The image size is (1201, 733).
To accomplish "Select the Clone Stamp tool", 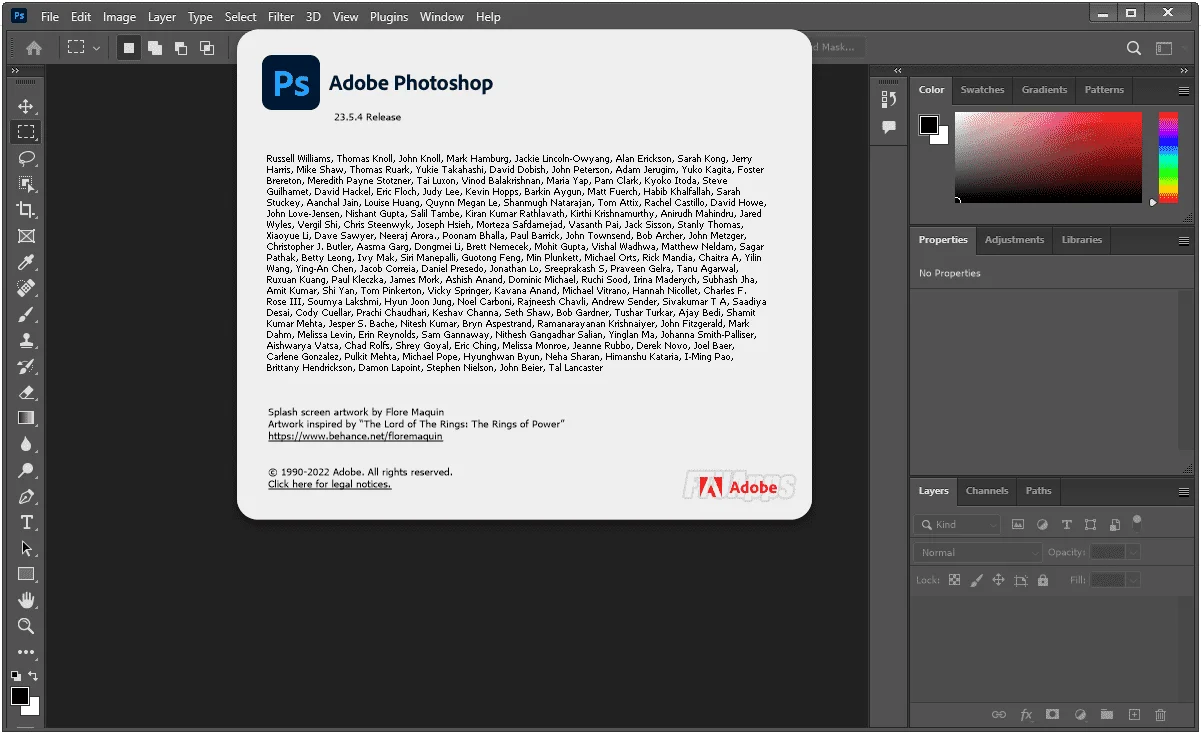I will (x=26, y=340).
